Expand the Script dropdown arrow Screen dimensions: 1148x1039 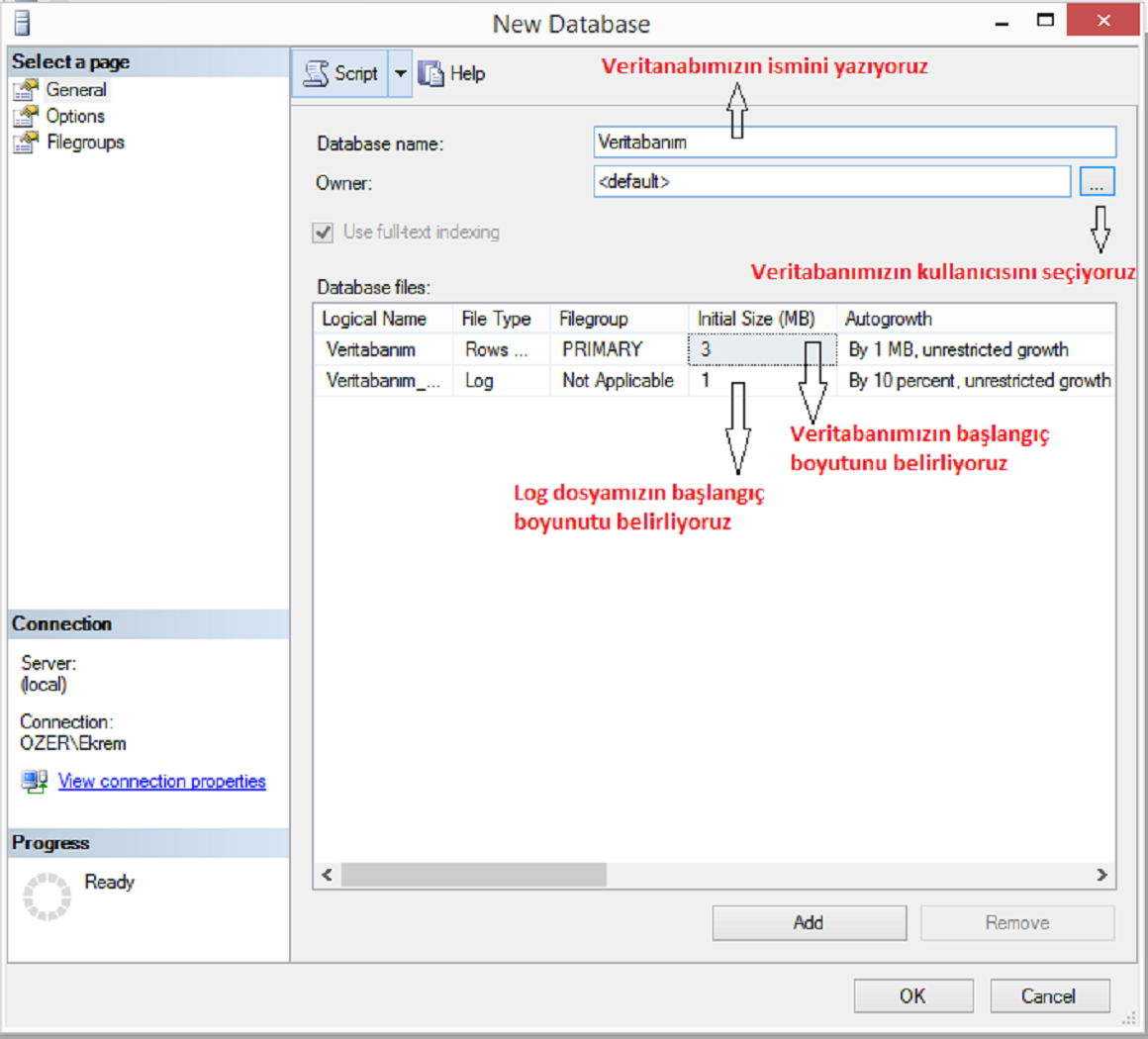click(x=401, y=73)
